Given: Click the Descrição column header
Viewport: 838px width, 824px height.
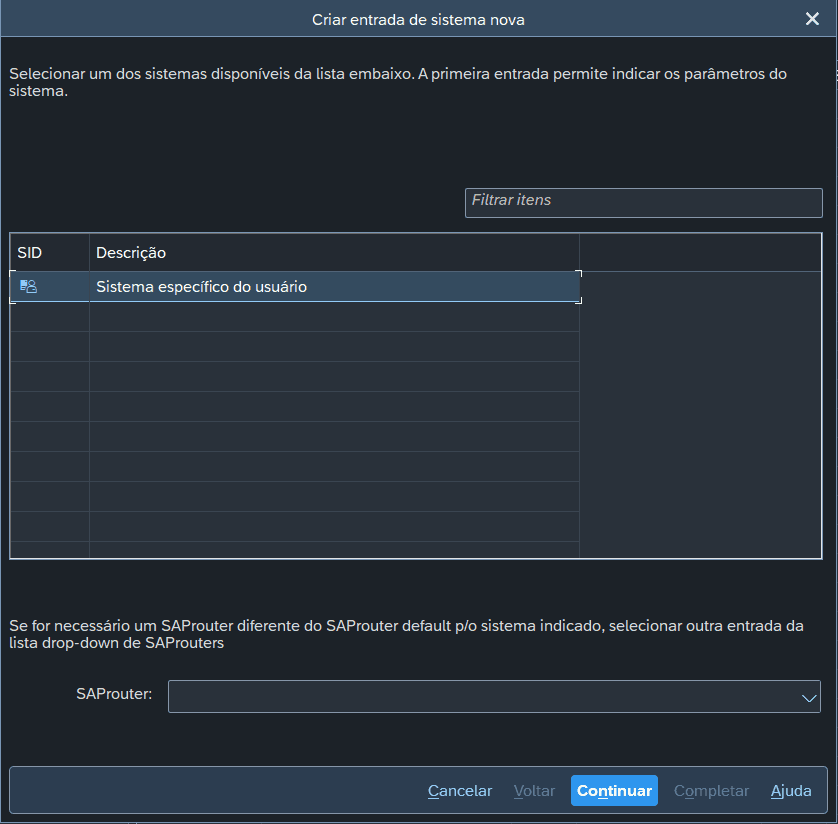Looking at the screenshot, I should click(x=334, y=253).
